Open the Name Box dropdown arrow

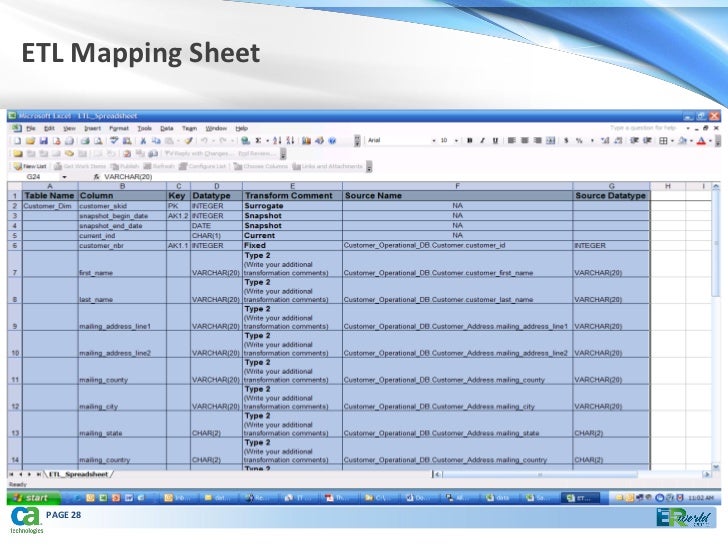[x=65, y=177]
